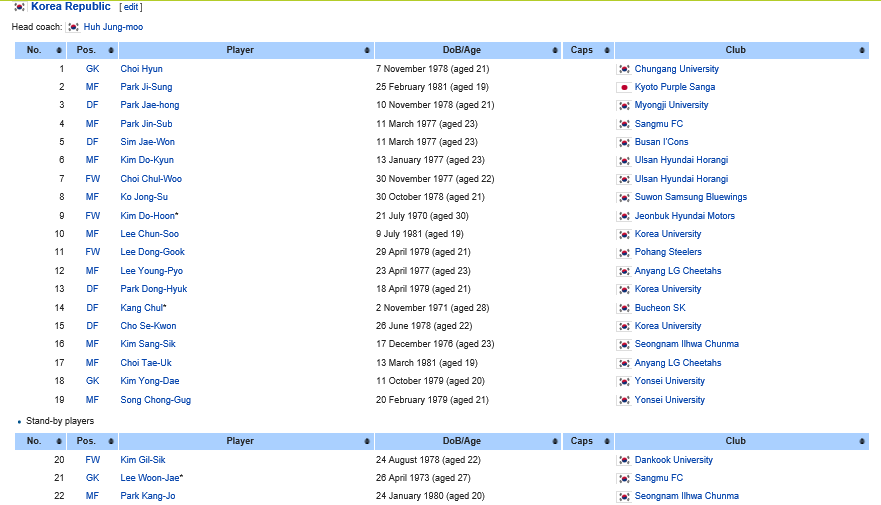Click the Japan flag beside Kyoto Purple Sanga
Viewport: 881px width, 505px height.
624,88
